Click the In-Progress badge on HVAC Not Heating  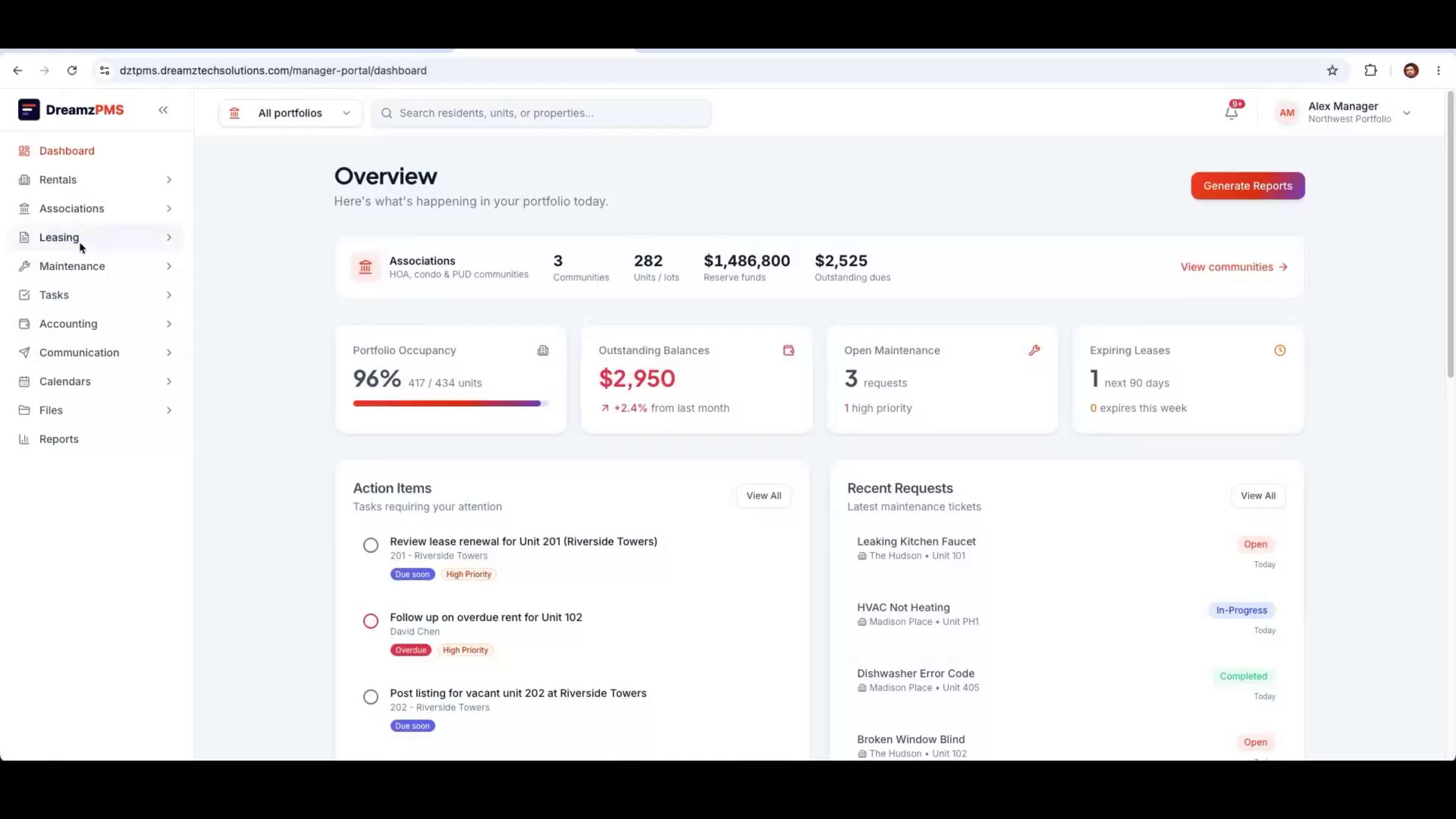[1241, 610]
